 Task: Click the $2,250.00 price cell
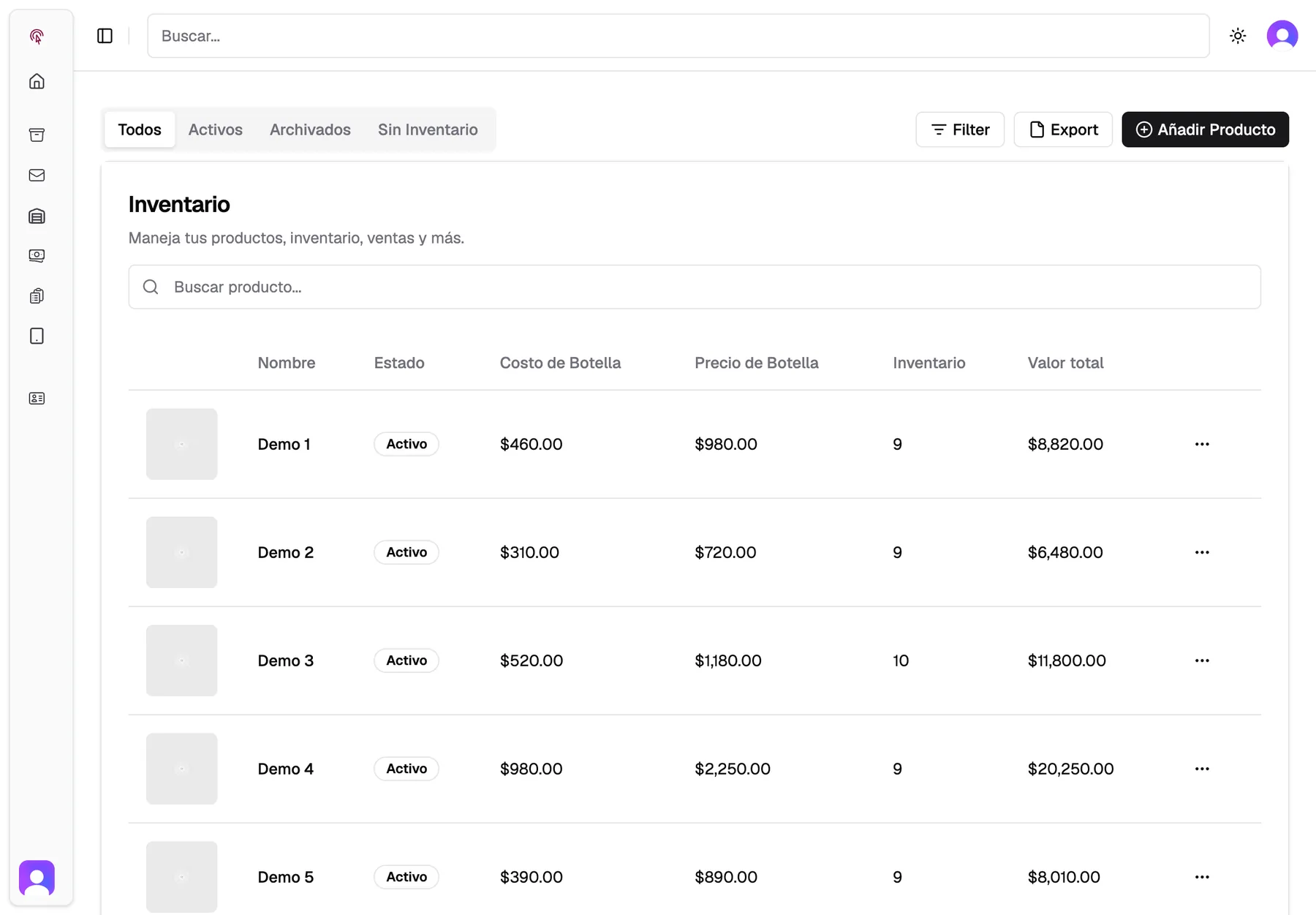click(x=733, y=769)
